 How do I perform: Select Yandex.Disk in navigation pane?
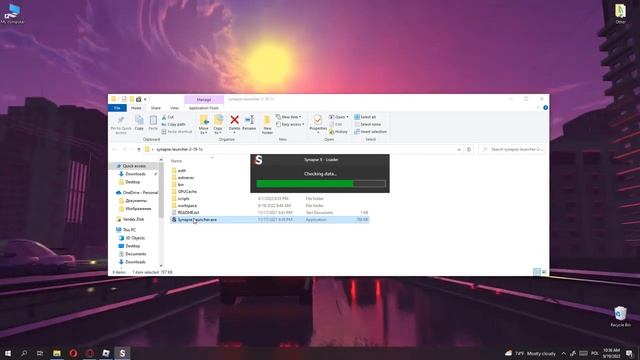click(133, 220)
